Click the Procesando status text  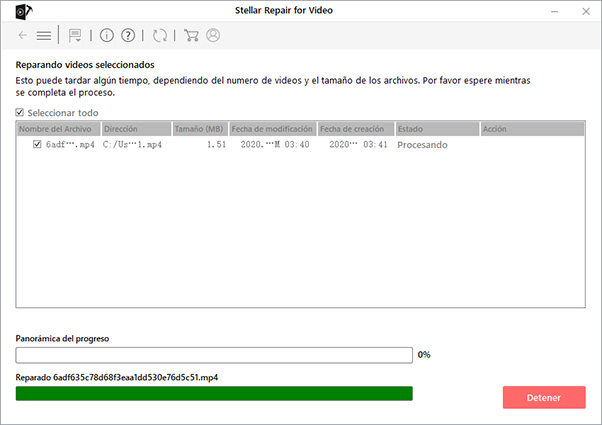(x=422, y=145)
